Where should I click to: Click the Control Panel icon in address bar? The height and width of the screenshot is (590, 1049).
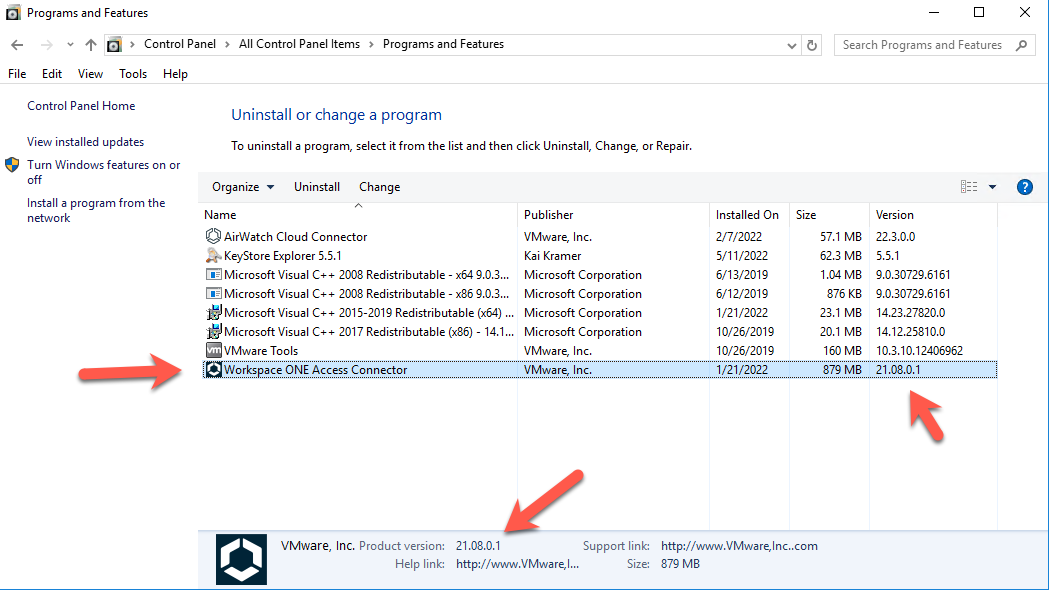(x=114, y=45)
